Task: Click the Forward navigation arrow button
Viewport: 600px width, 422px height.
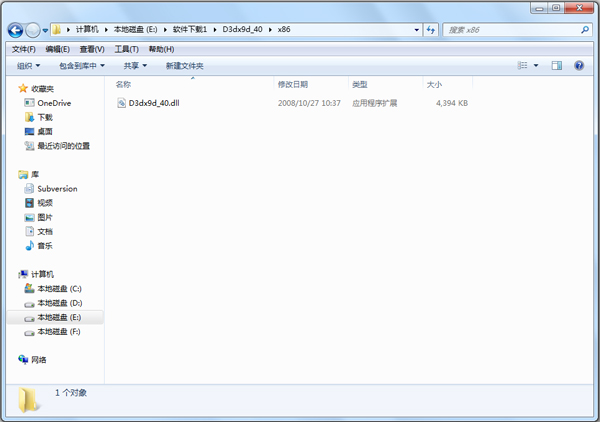Action: pos(34,30)
